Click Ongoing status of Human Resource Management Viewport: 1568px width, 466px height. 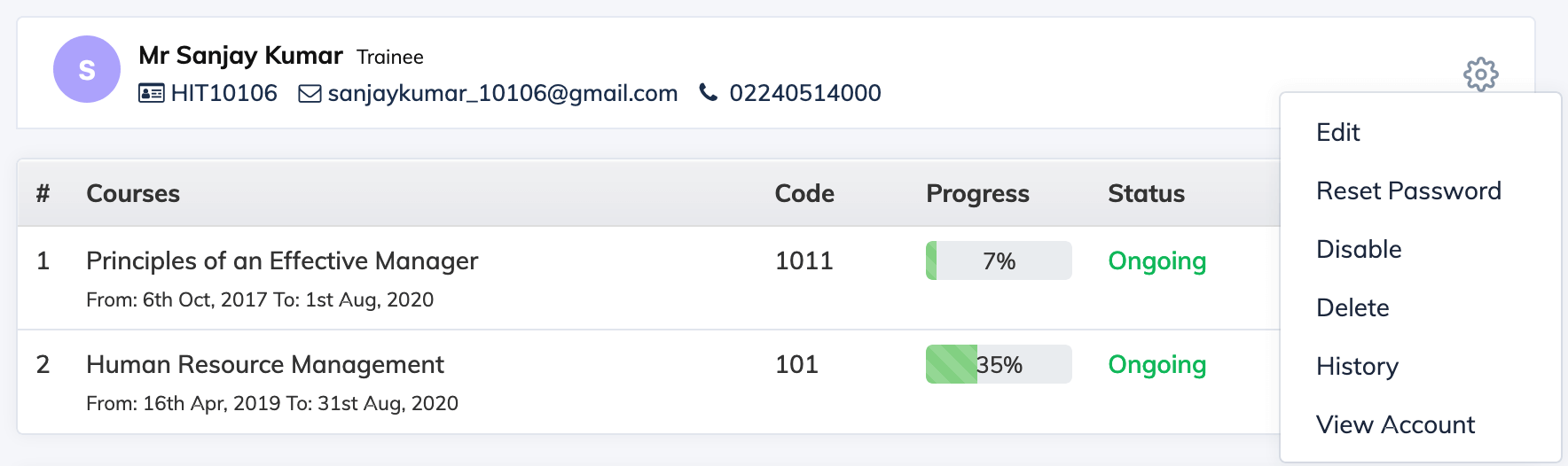(x=1157, y=365)
